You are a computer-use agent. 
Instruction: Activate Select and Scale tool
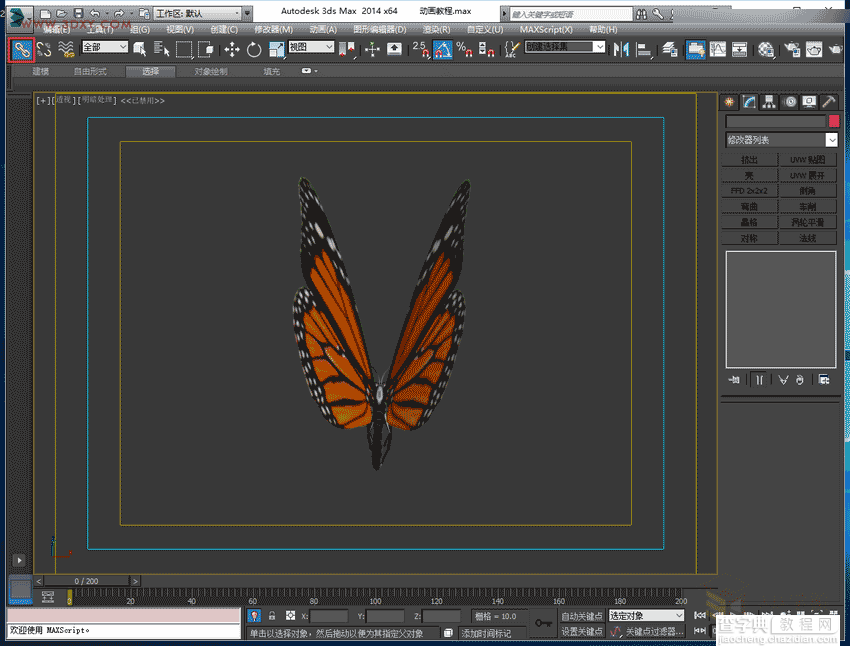pos(276,50)
